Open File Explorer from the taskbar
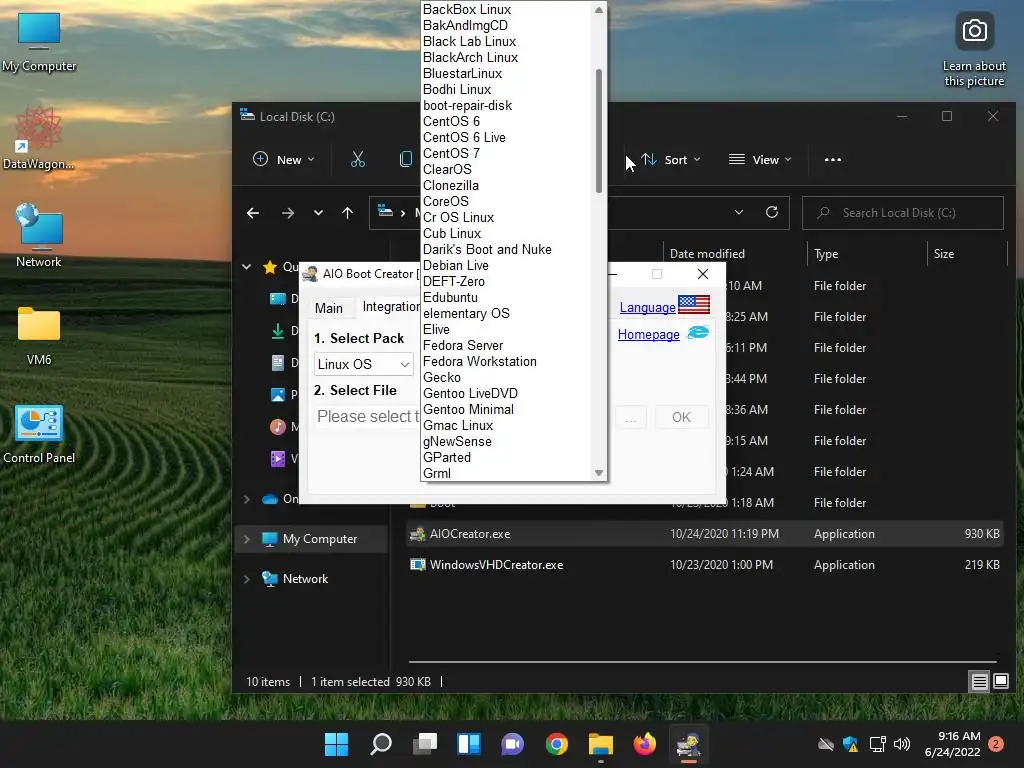Image resolution: width=1024 pixels, height=768 pixels. (x=601, y=744)
